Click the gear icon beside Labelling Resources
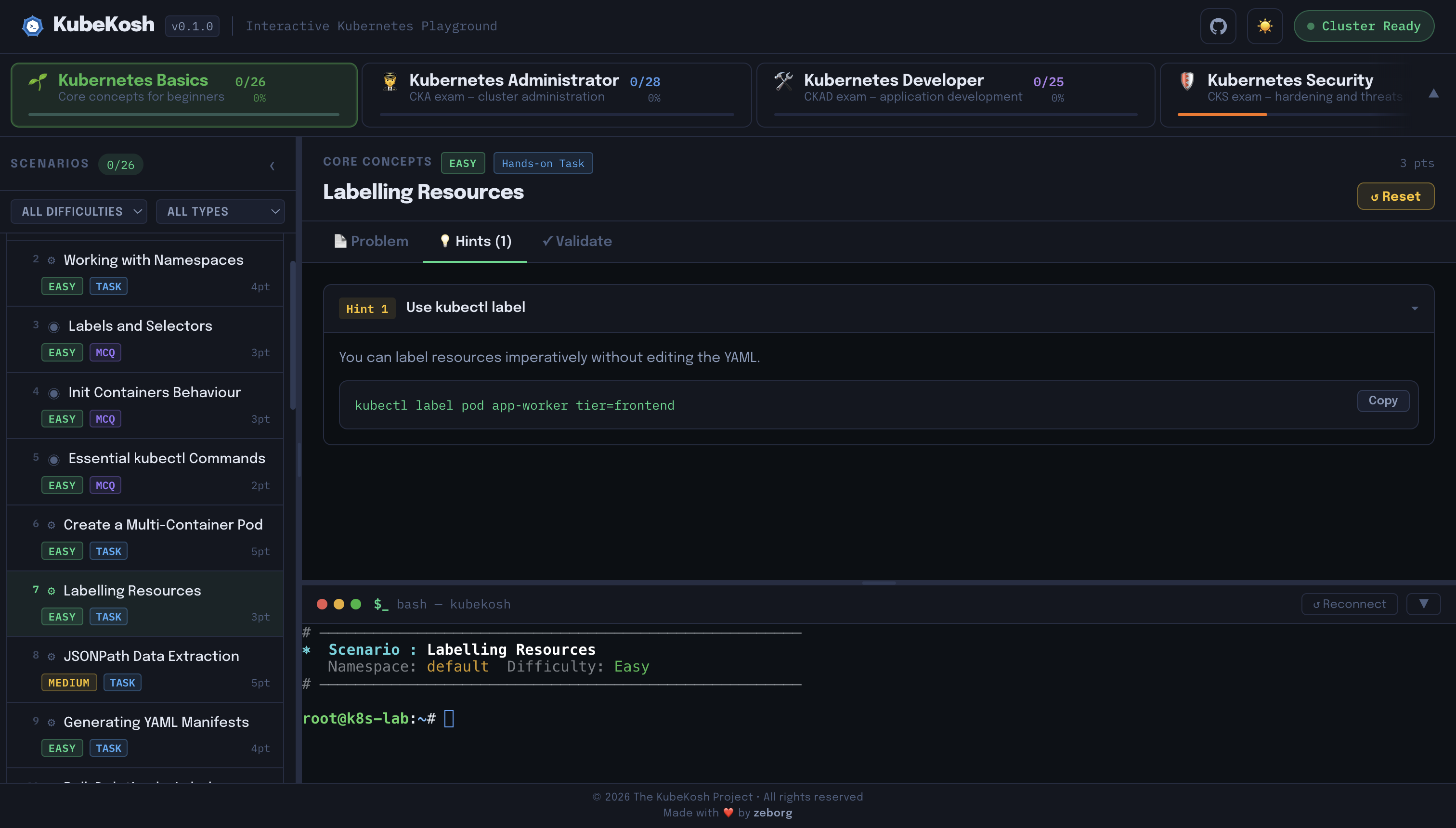This screenshot has width=1456, height=828. click(x=51, y=591)
